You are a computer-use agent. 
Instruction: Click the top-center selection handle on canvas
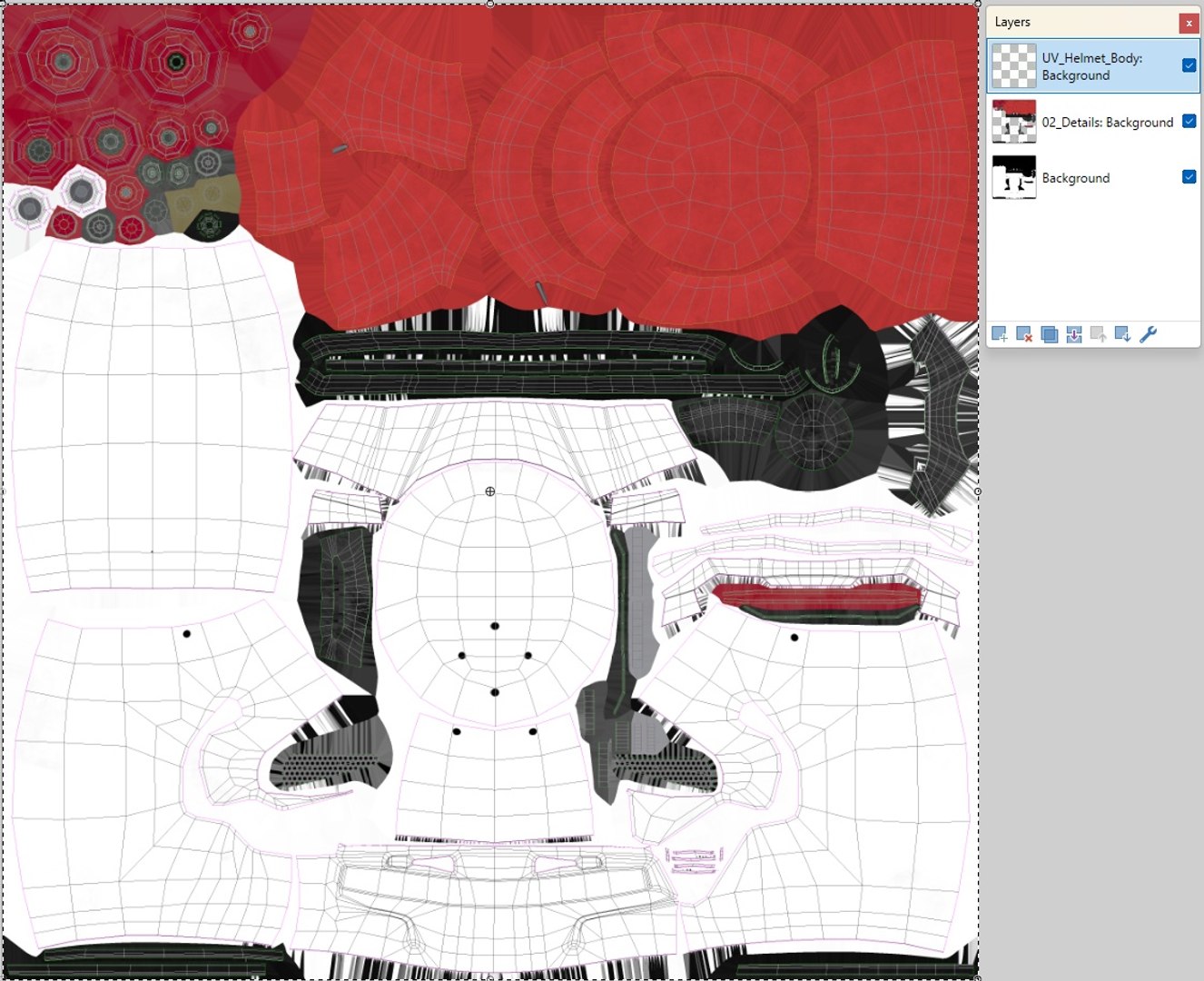coord(490,4)
